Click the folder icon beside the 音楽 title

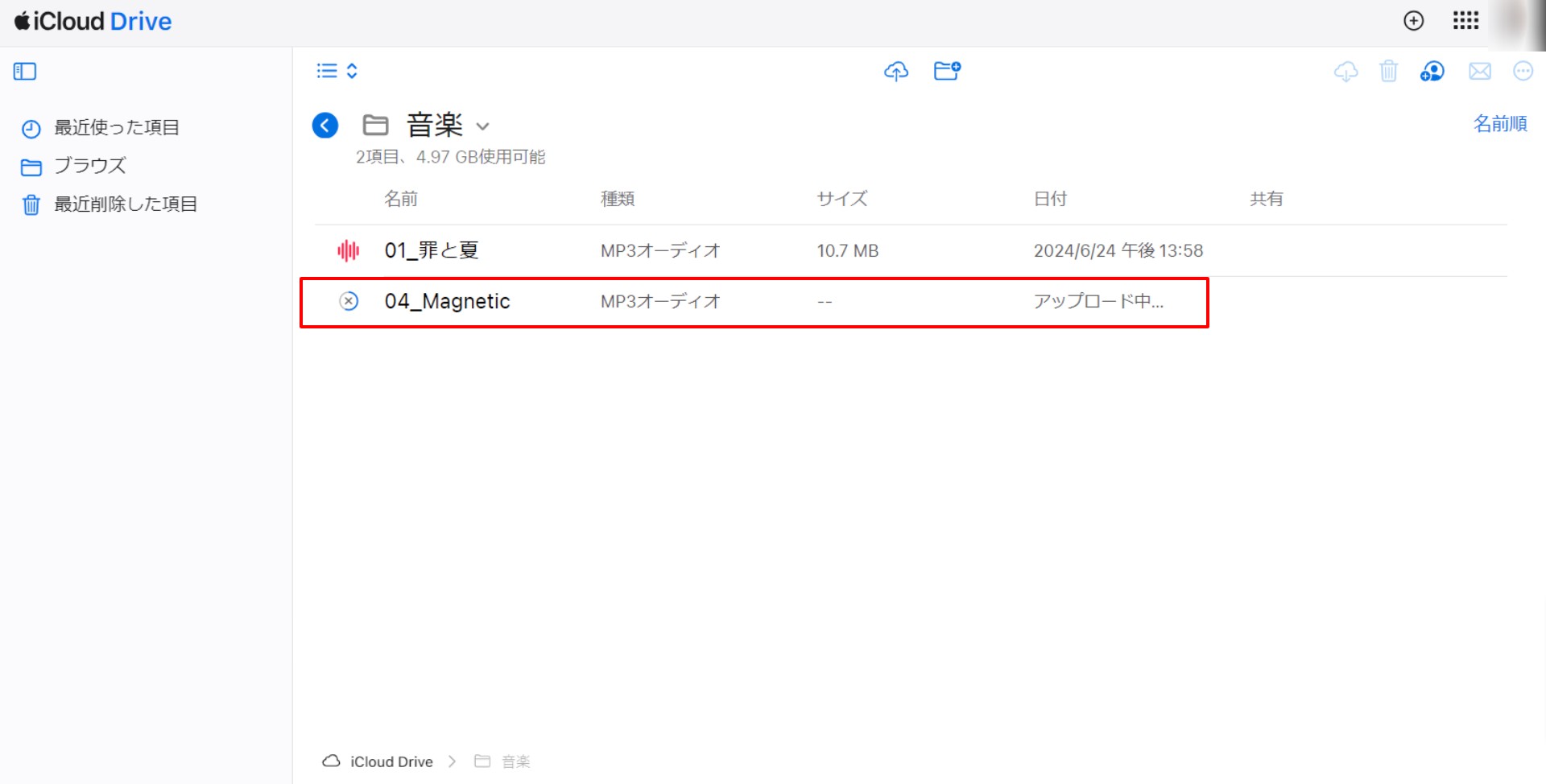(375, 126)
